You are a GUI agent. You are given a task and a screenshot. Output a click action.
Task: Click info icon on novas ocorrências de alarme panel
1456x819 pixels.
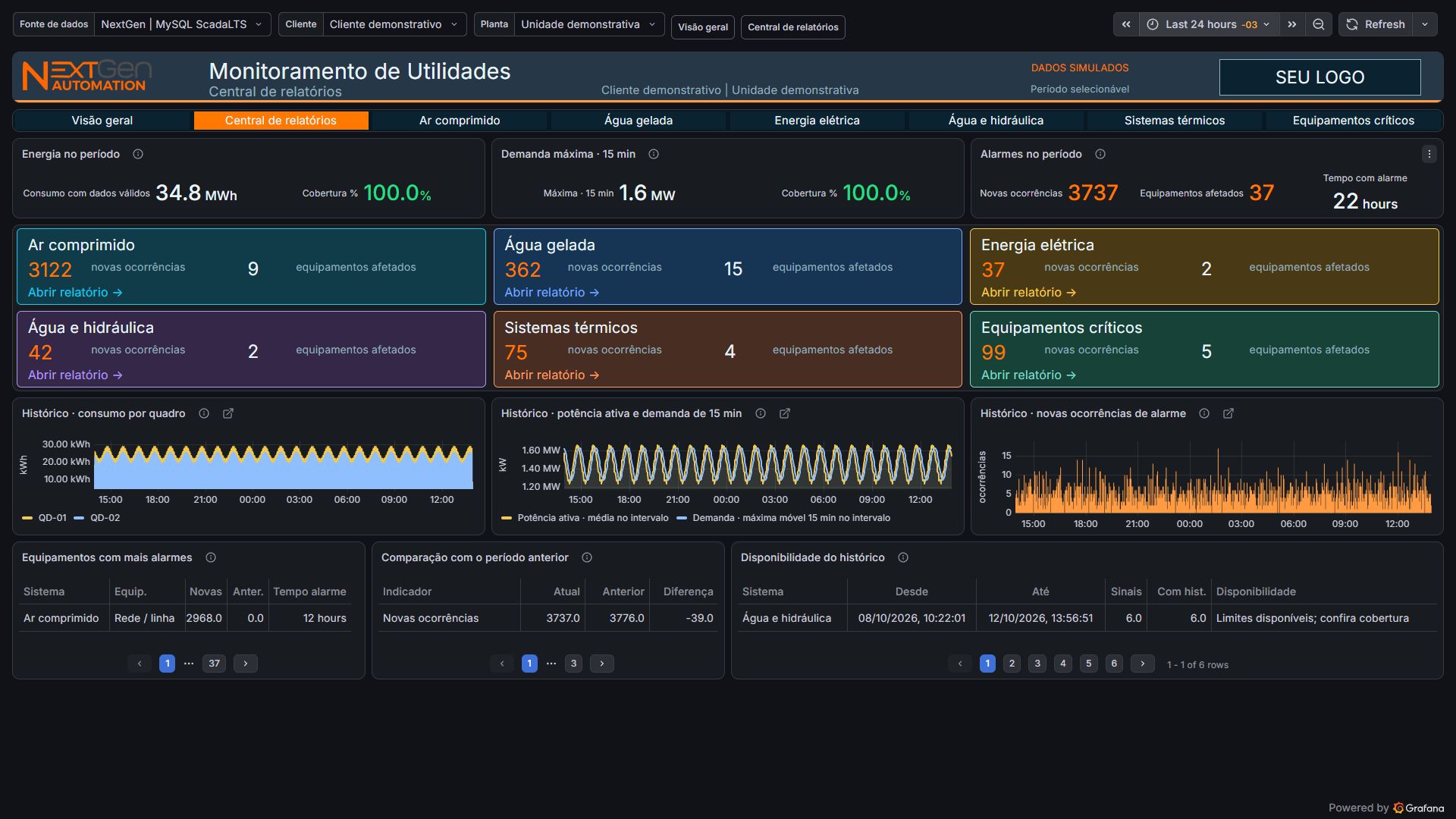tap(1204, 413)
